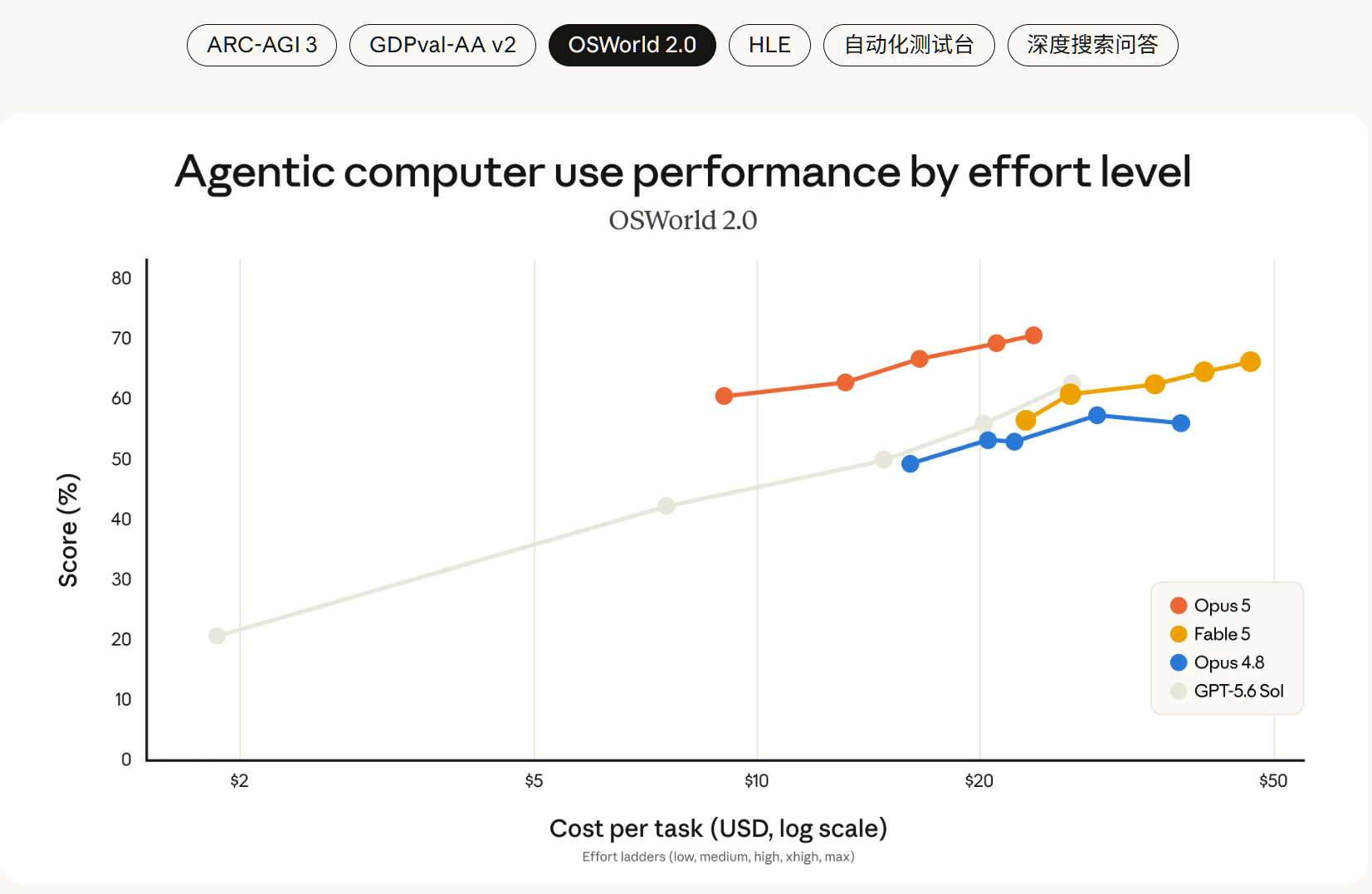The image size is (1372, 894).
Task: Click the GPT-5.6 Sol grey legend swatch
Action: 1179,691
